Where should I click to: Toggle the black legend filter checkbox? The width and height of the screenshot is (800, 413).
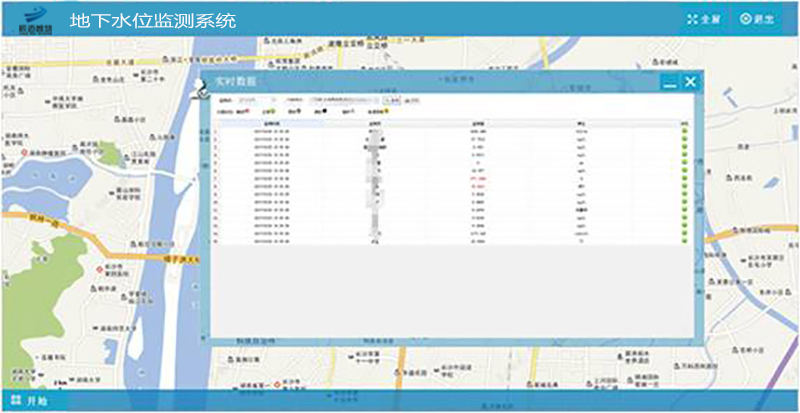point(322,112)
